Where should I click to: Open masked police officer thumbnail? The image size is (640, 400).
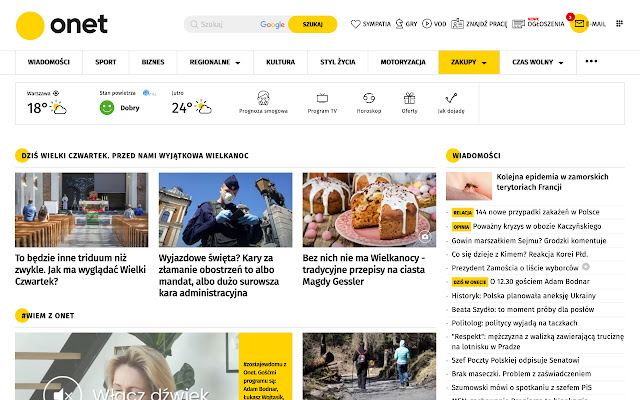[225, 210]
